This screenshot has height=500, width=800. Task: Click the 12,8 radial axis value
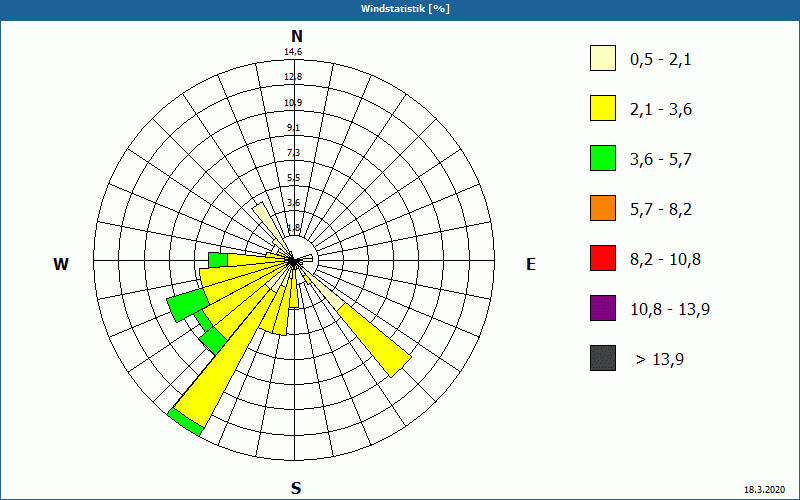point(293,77)
